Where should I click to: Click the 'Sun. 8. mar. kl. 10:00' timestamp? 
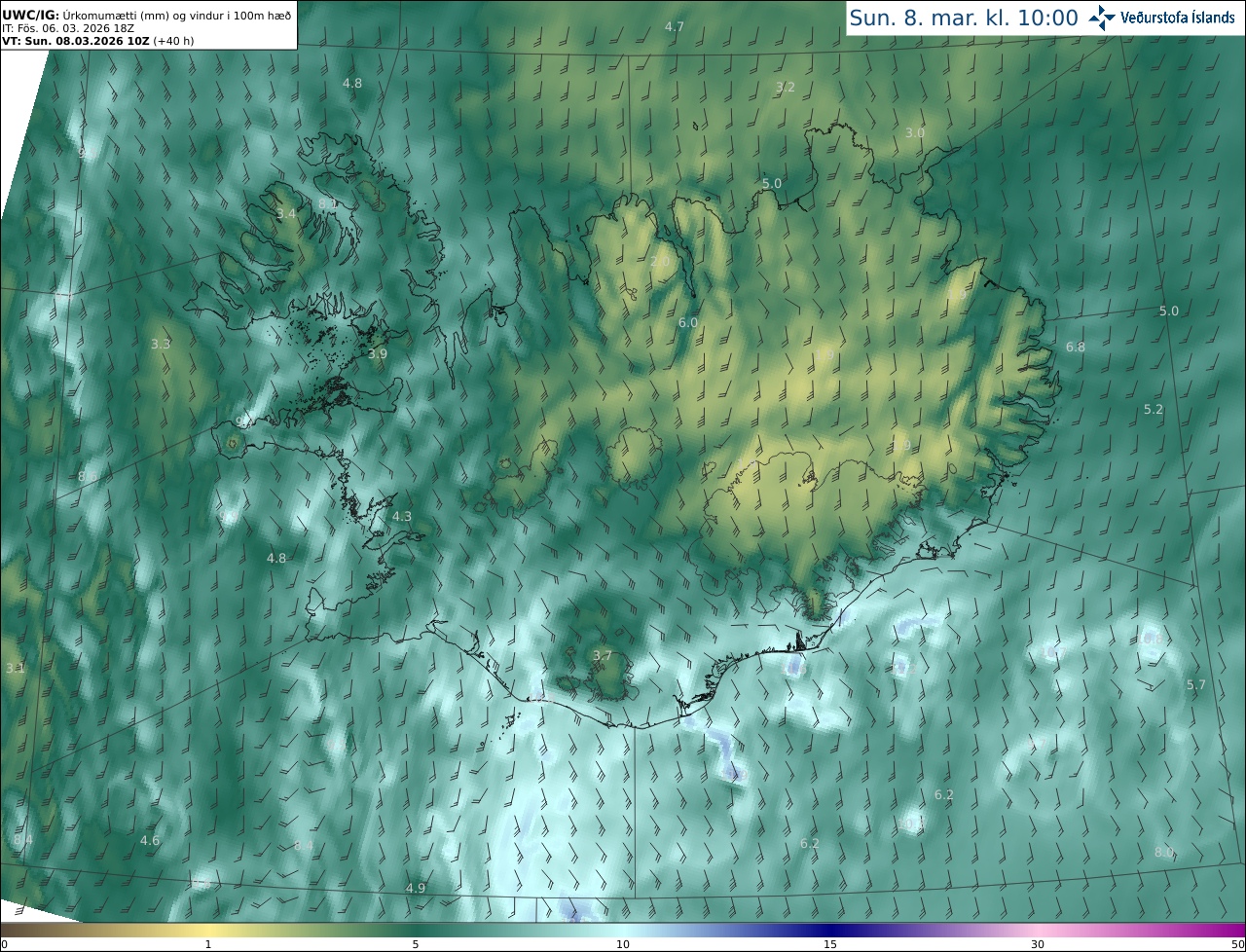click(964, 18)
